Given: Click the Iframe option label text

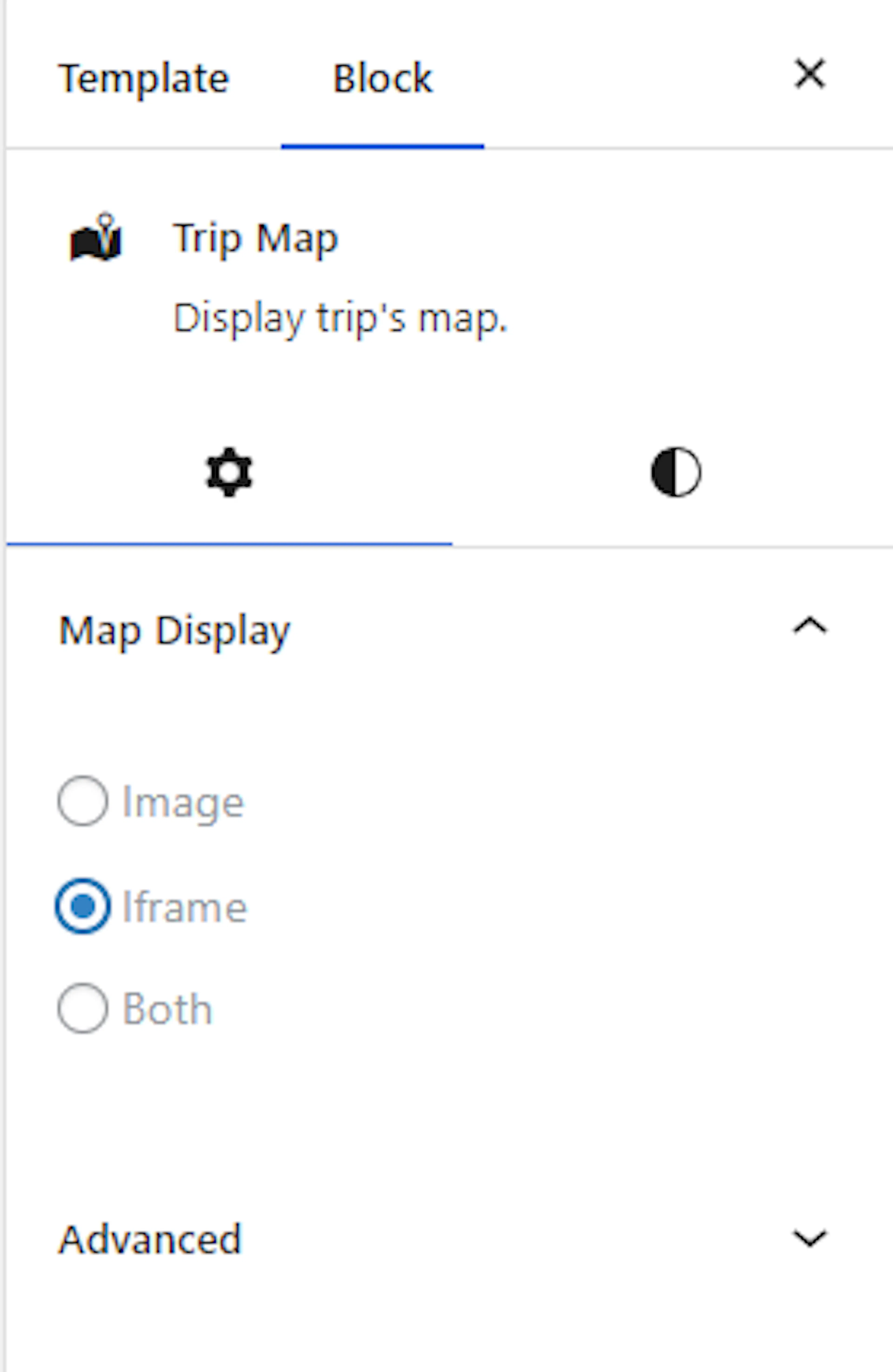Looking at the screenshot, I should (185, 907).
